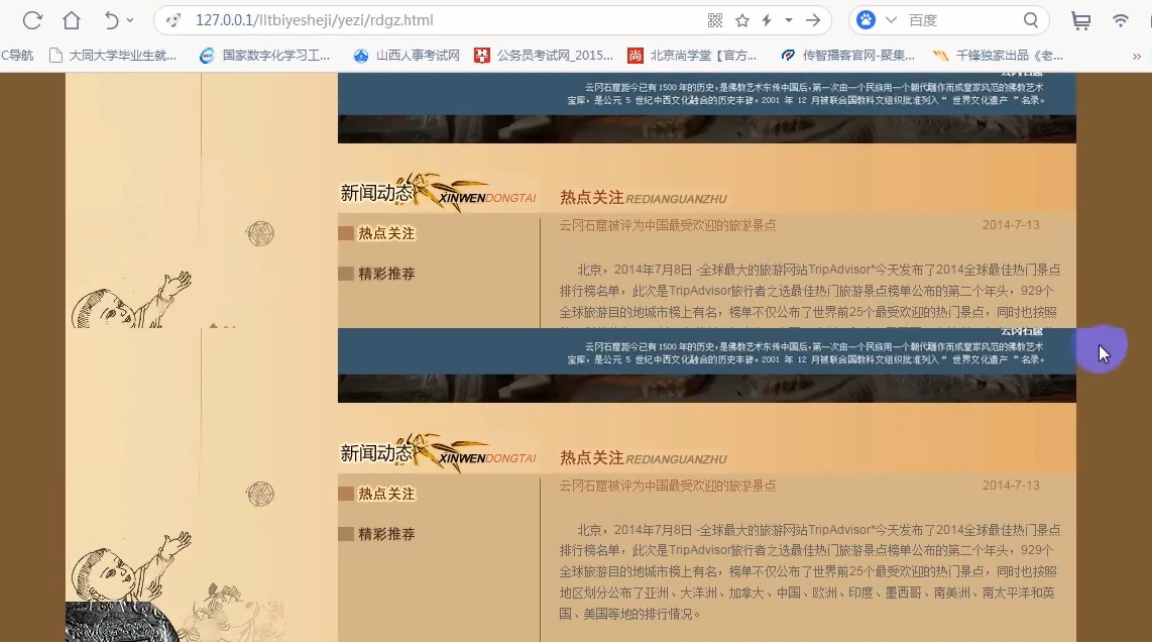Reload the page with the refresh icon
The height and width of the screenshot is (642, 1152).
click(x=32, y=21)
